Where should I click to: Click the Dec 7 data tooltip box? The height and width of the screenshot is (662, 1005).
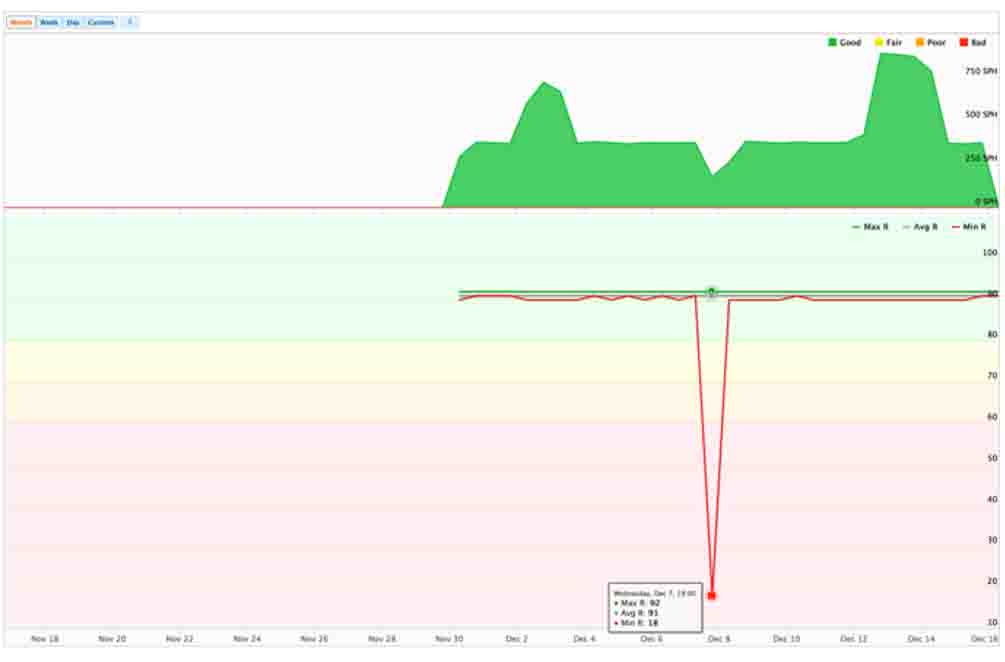coord(654,608)
